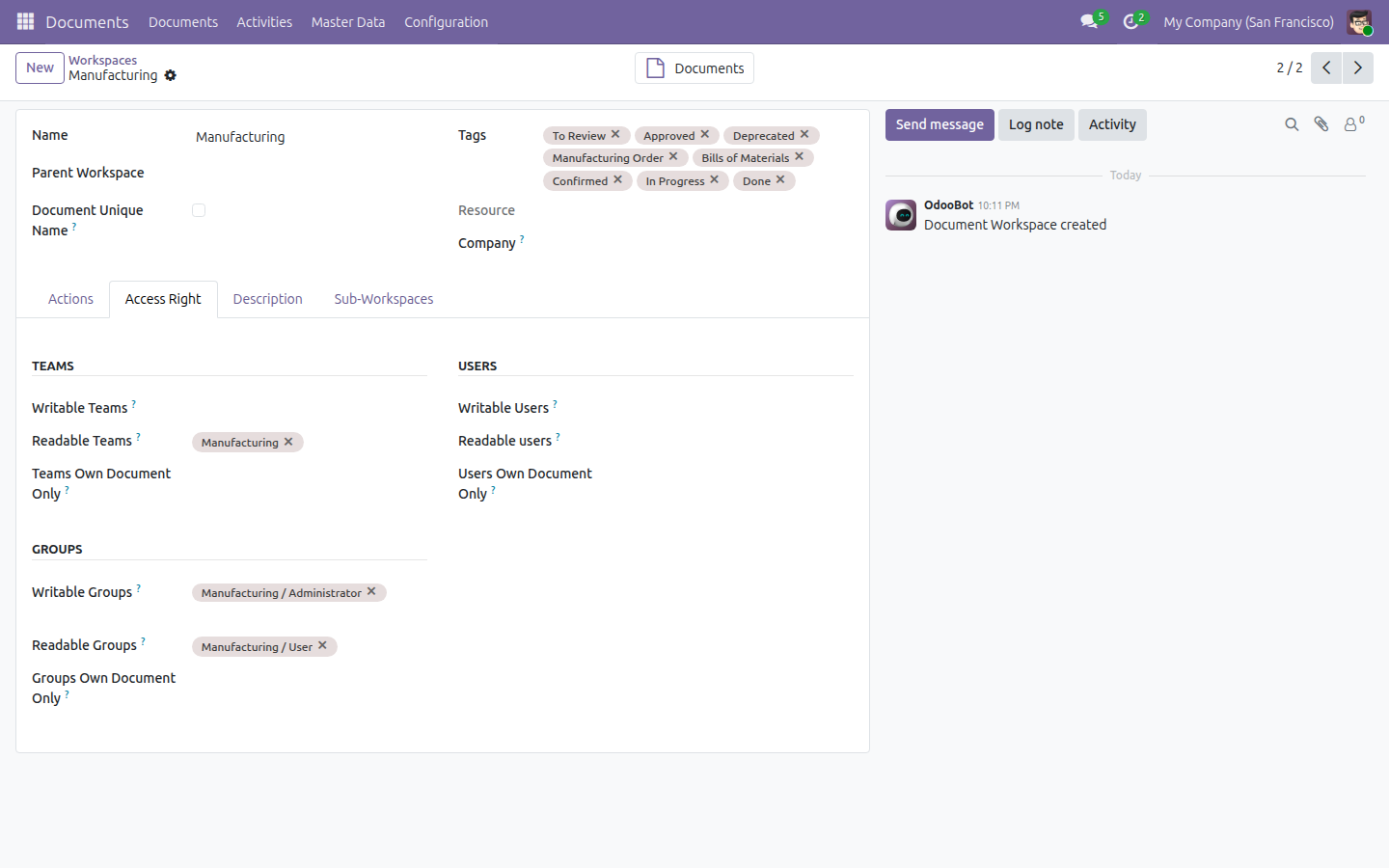Open the My Company (San Francisco) switcher
The width and height of the screenshot is (1389, 868).
pos(1248,22)
